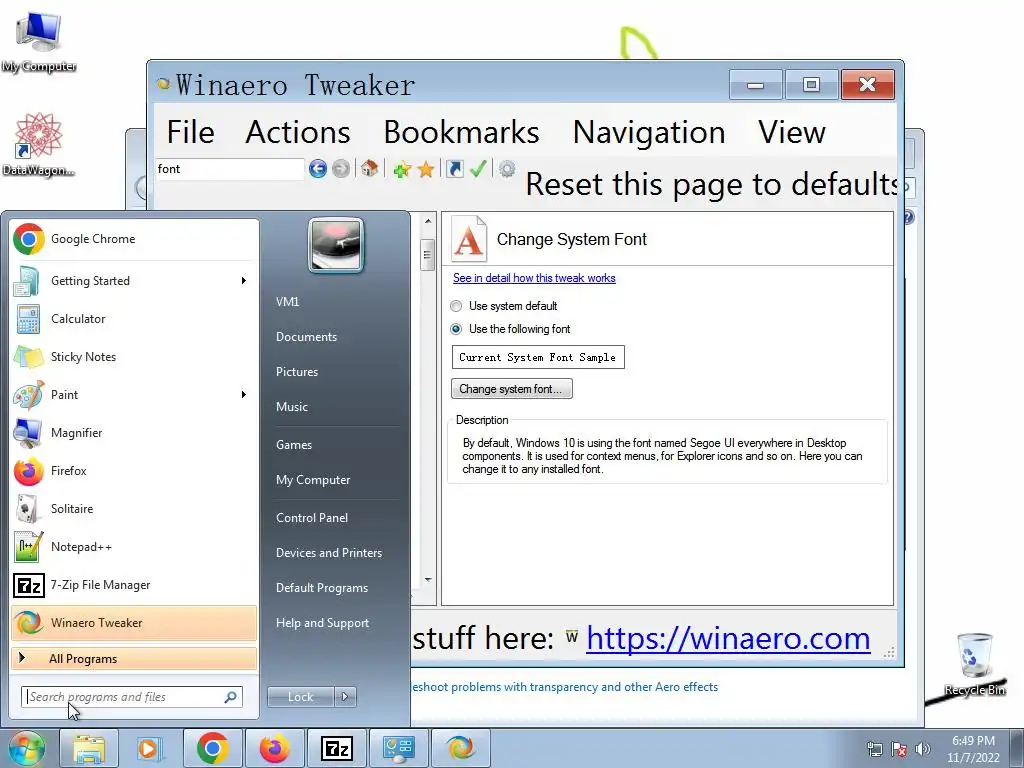The image size is (1024, 768).
Task: Launch Magnifier from Start menu
Action: click(x=134, y=432)
